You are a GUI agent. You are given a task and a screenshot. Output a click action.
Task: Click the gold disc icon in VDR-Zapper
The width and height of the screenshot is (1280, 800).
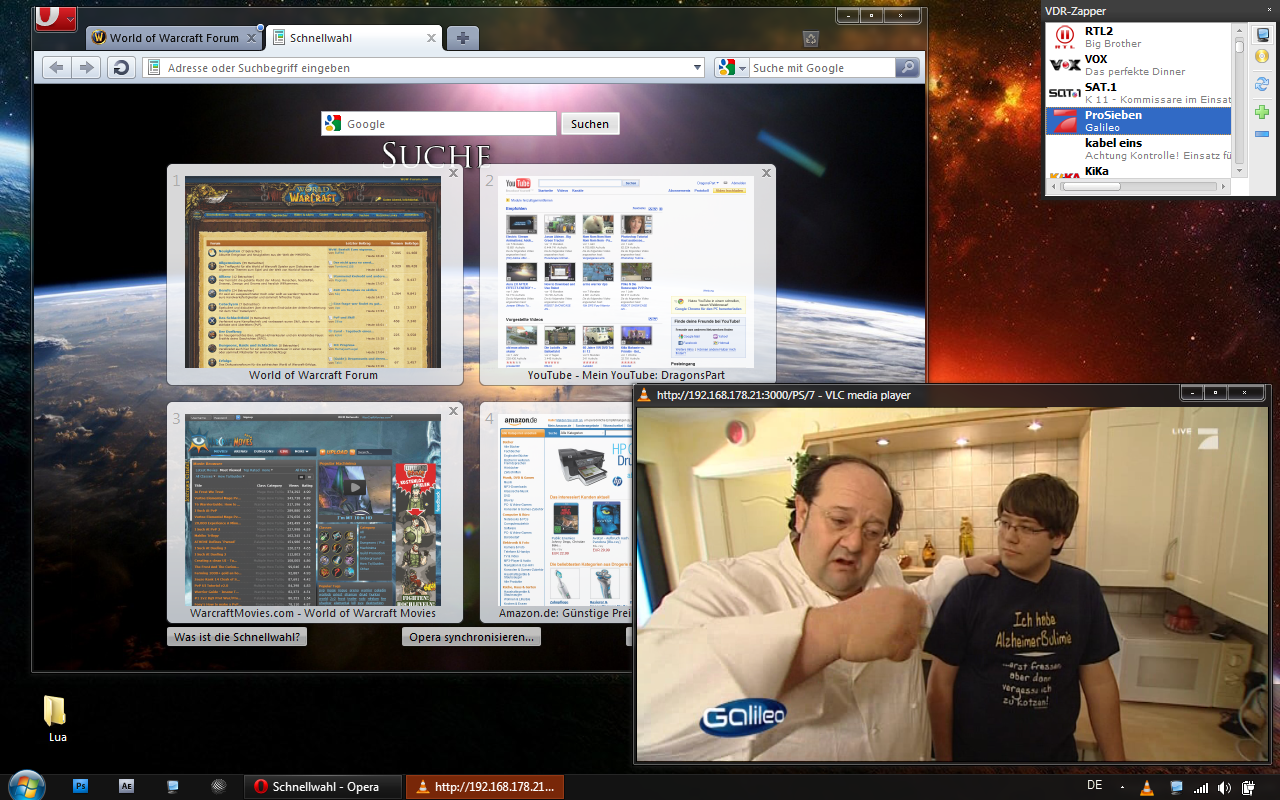1262,56
